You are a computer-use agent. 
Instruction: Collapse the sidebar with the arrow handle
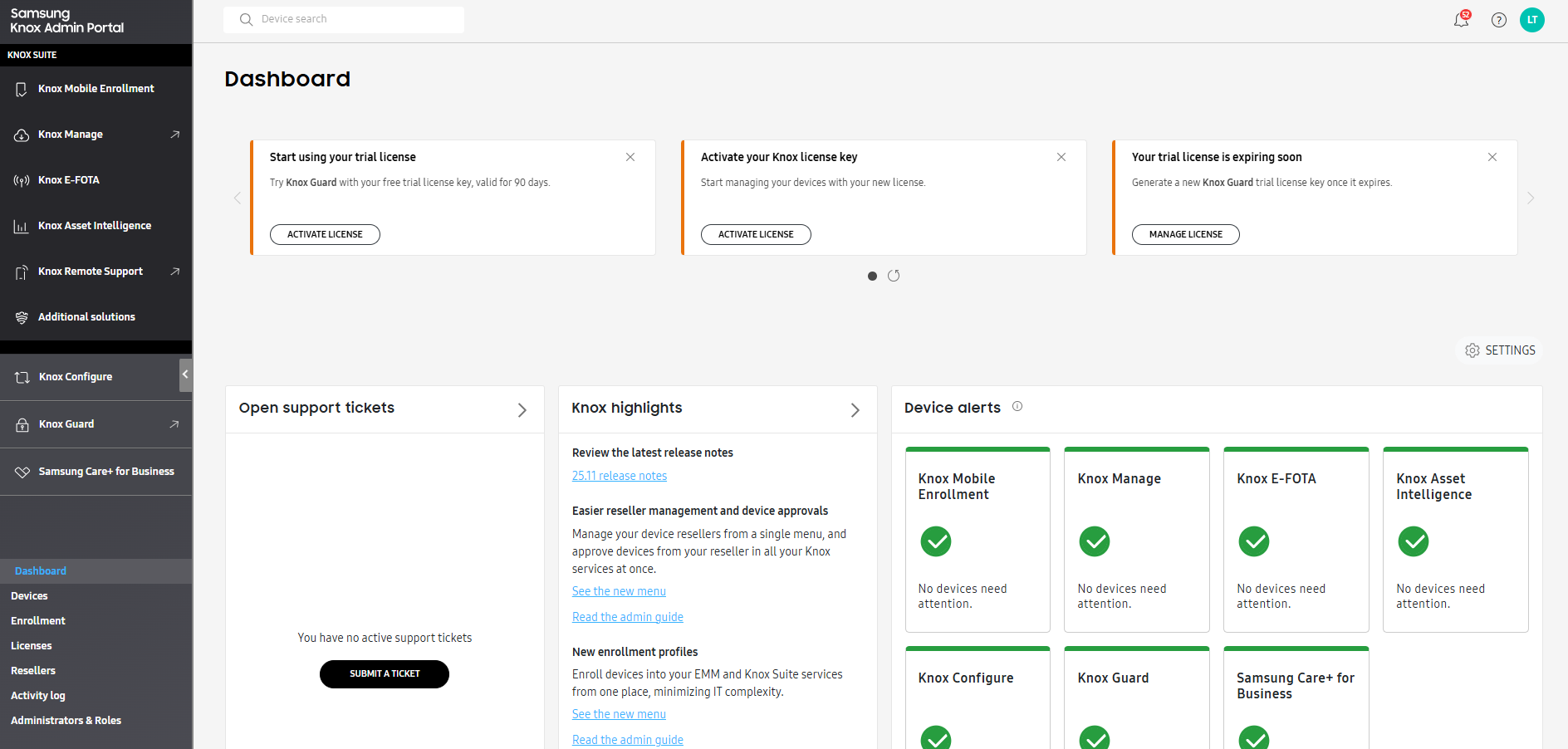click(185, 375)
